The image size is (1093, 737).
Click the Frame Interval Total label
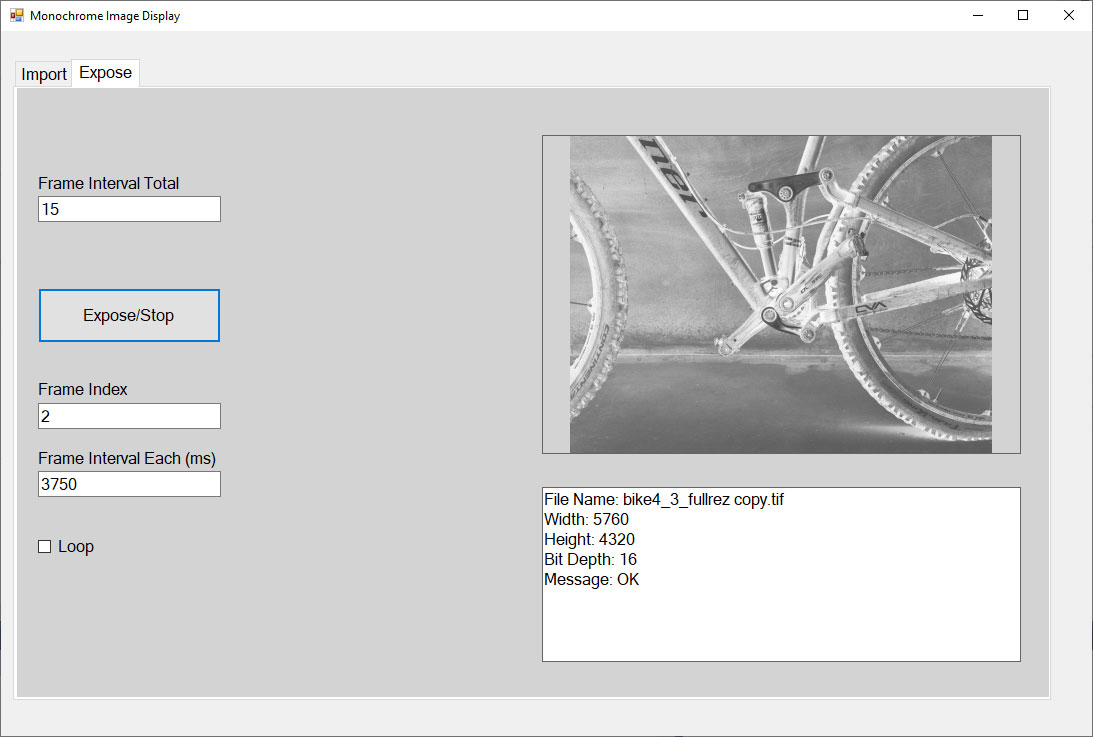coord(109,183)
